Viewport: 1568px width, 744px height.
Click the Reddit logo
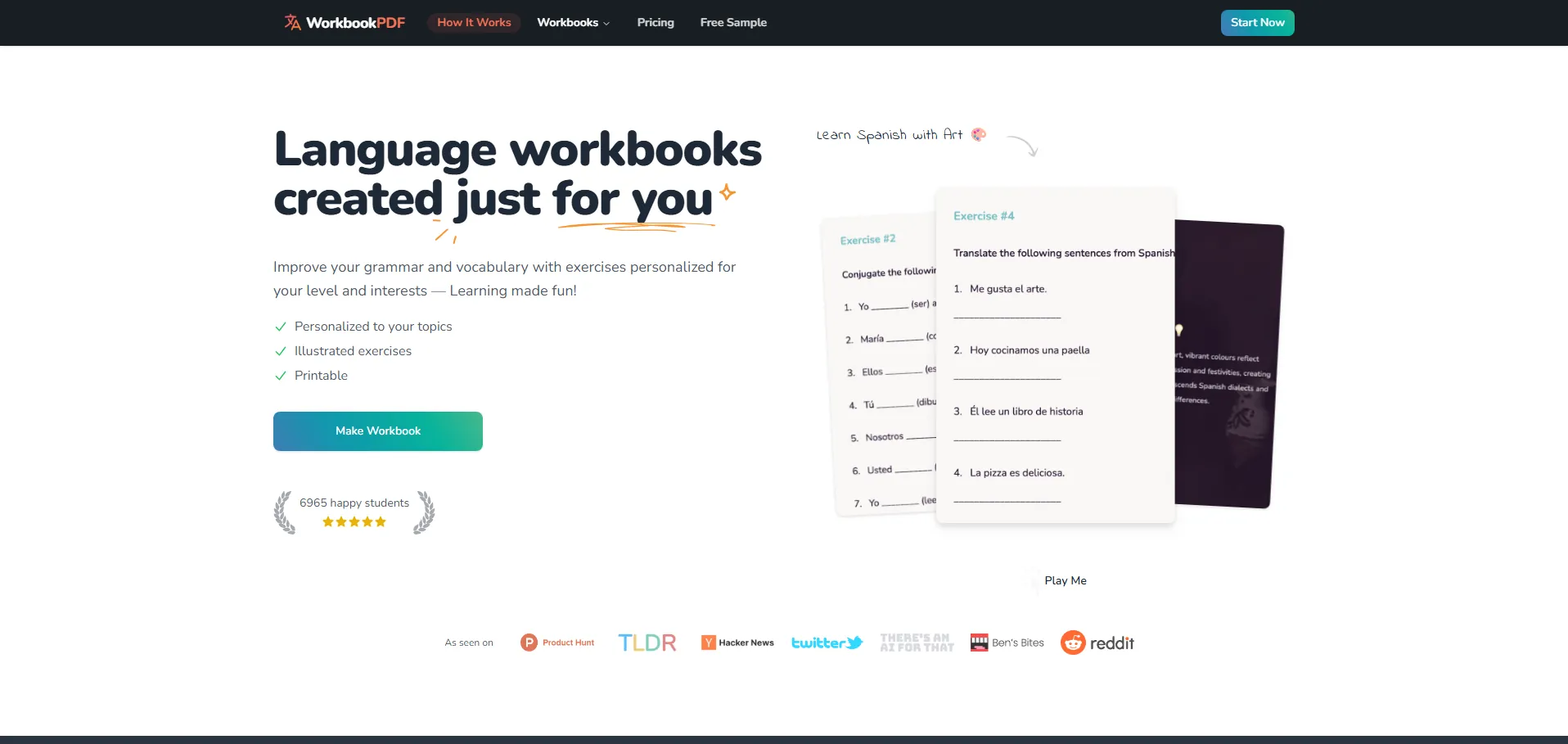click(1097, 643)
